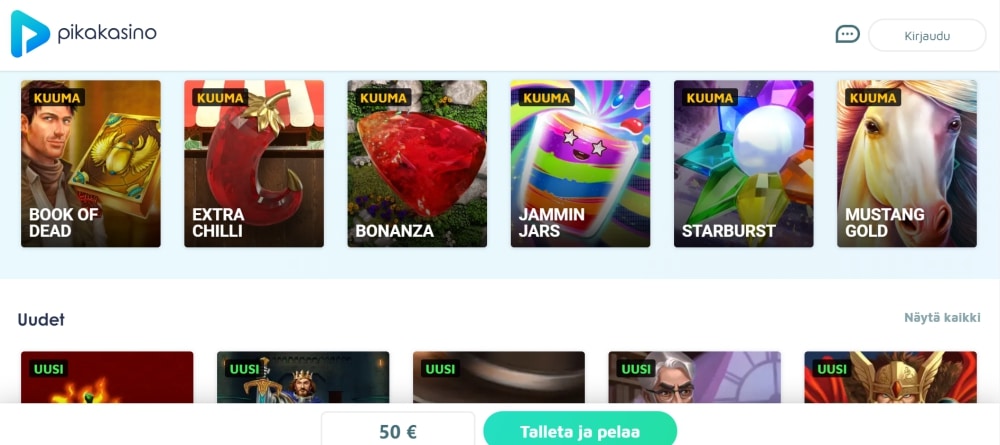Click the pikakasino wordmark text
1000x445 pixels.
(x=107, y=33)
